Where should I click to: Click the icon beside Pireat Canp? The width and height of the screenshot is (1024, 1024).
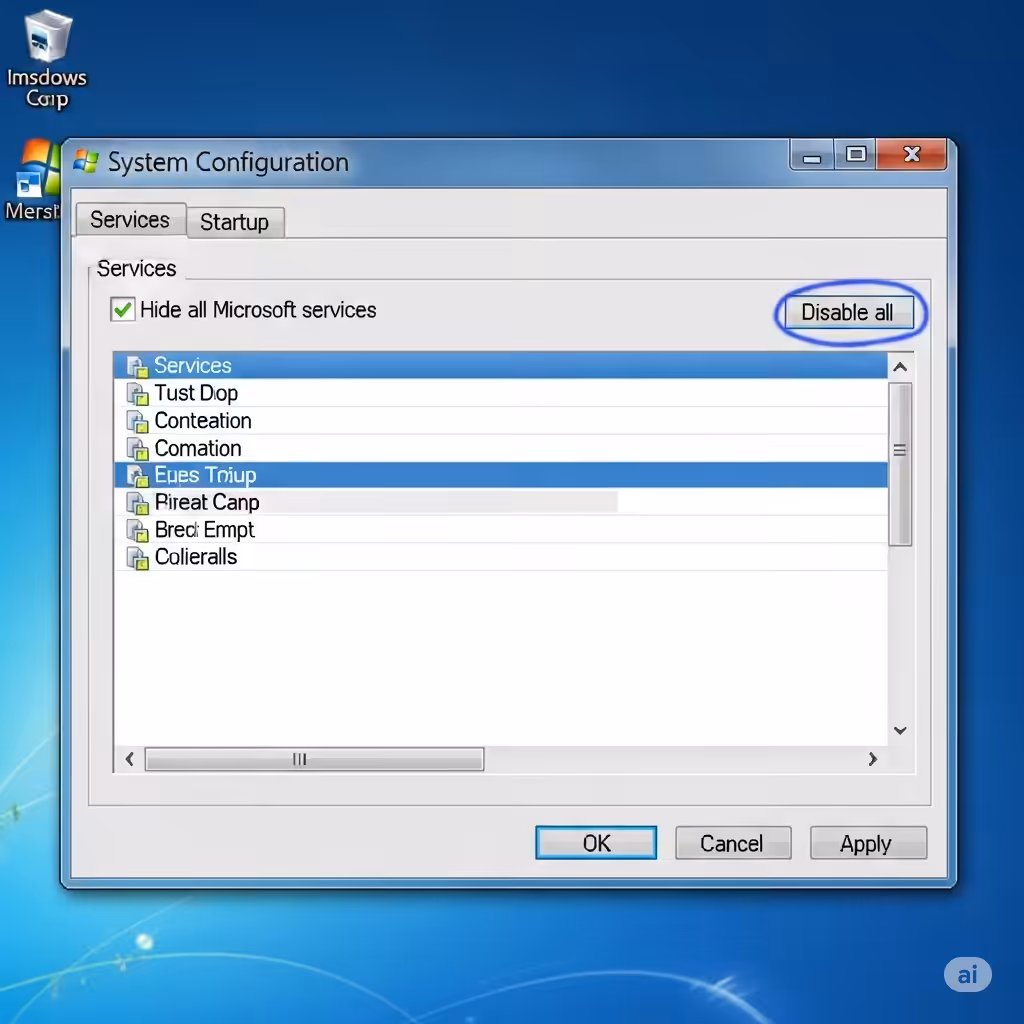(137, 503)
